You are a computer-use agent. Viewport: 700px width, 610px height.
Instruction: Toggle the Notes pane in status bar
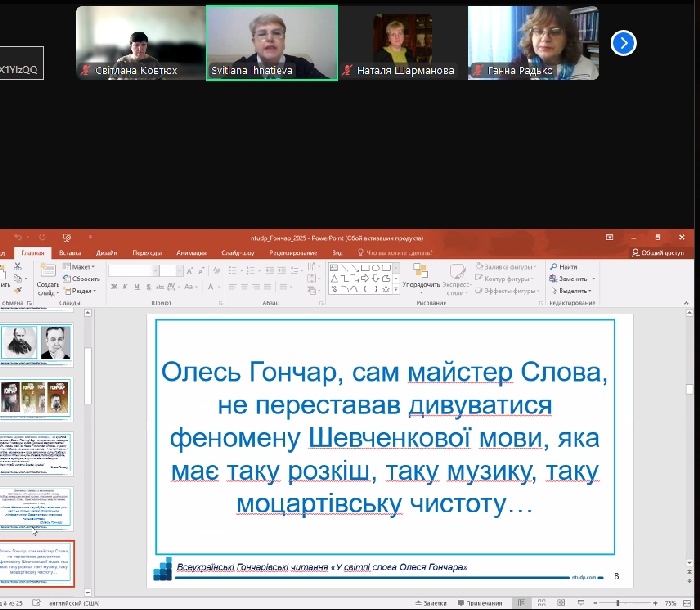click(434, 603)
